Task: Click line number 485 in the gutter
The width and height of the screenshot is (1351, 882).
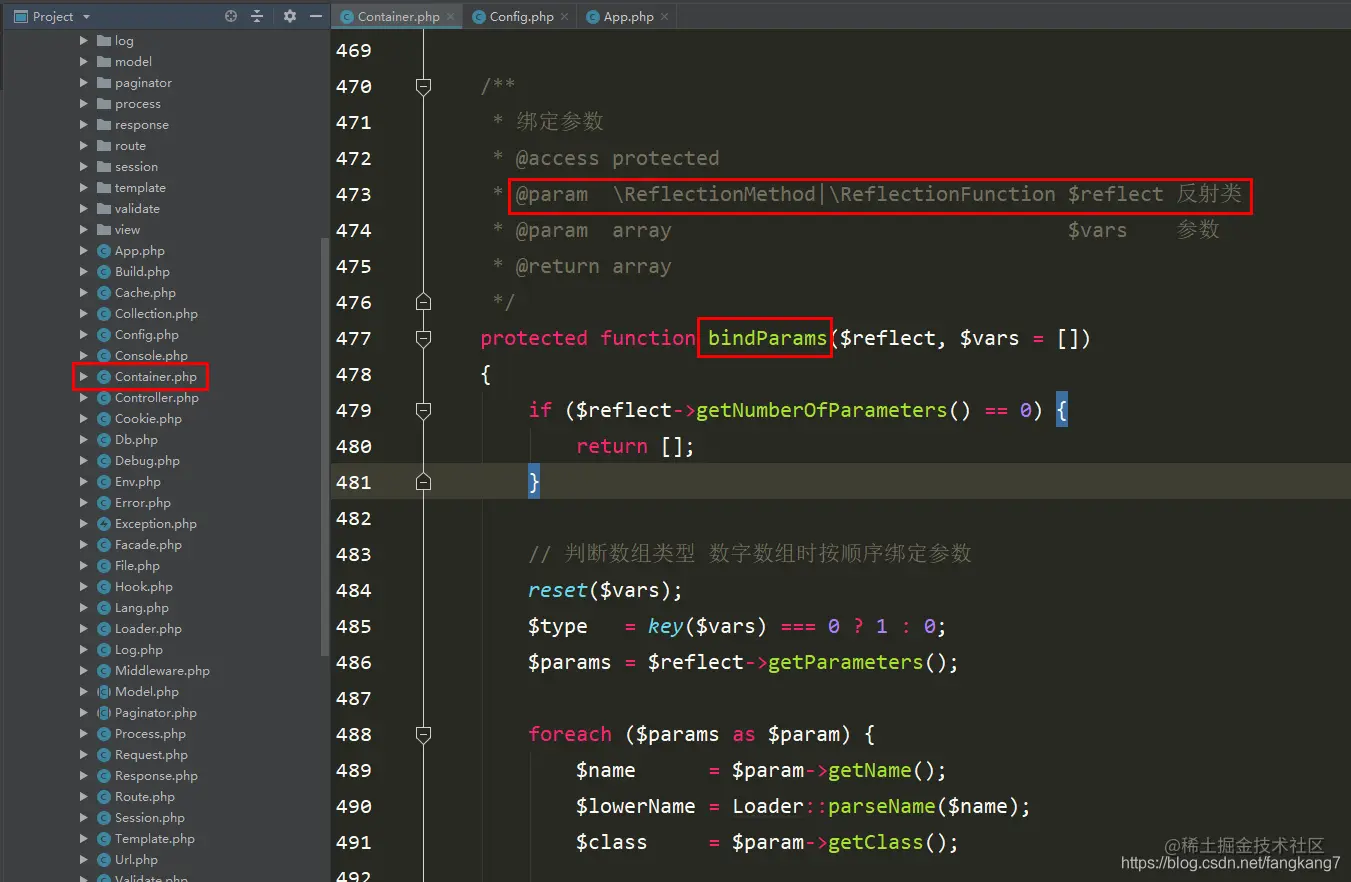Action: coord(353,627)
